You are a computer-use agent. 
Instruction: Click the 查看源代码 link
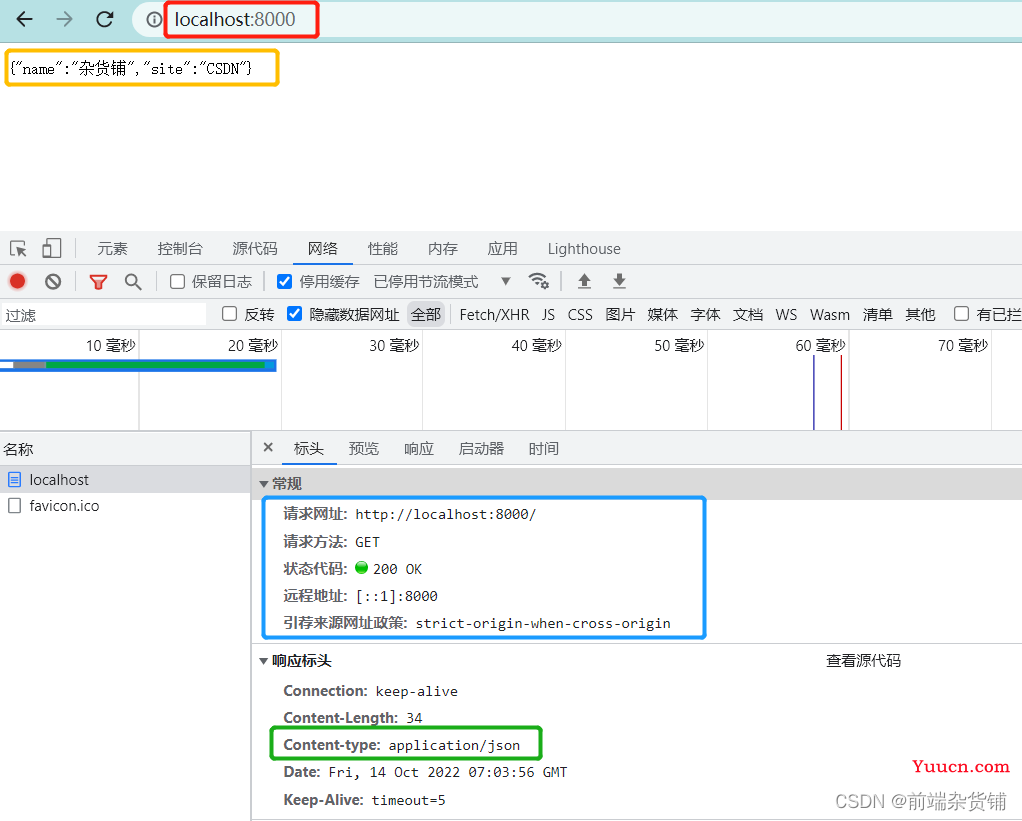[x=864, y=661]
